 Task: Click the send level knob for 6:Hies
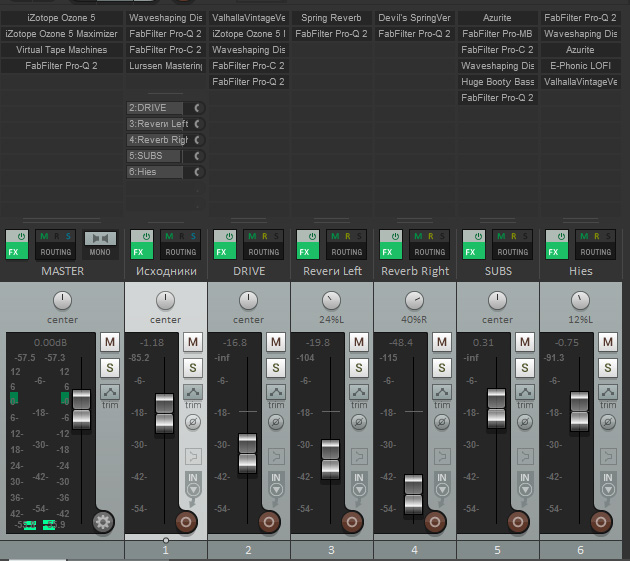(197, 172)
